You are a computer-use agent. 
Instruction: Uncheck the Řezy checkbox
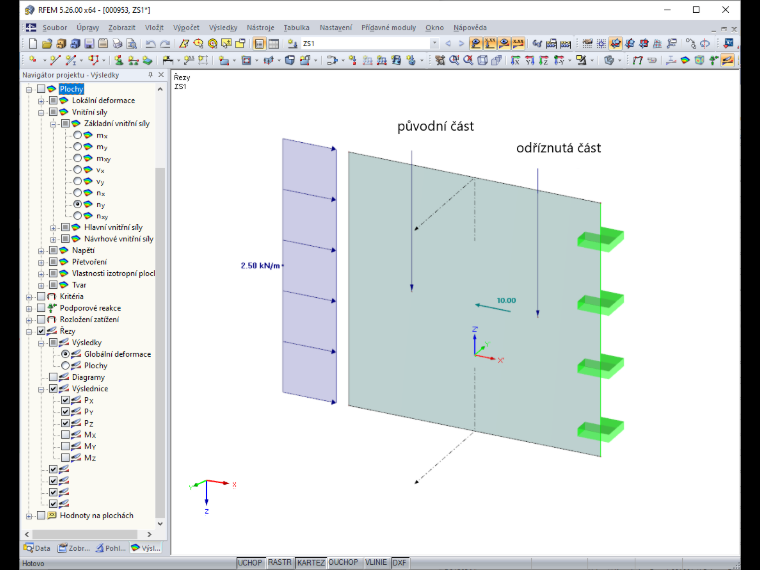pyautogui.click(x=41, y=331)
